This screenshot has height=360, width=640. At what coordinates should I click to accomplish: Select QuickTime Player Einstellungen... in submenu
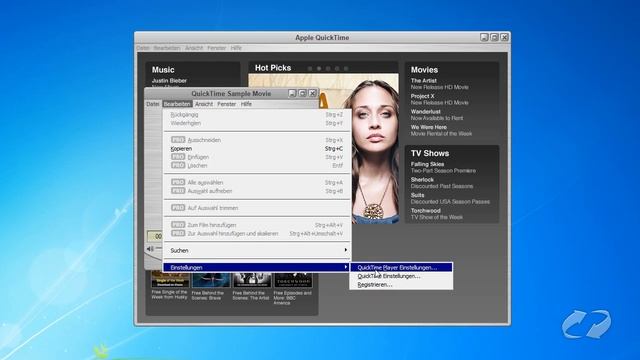tap(401, 267)
